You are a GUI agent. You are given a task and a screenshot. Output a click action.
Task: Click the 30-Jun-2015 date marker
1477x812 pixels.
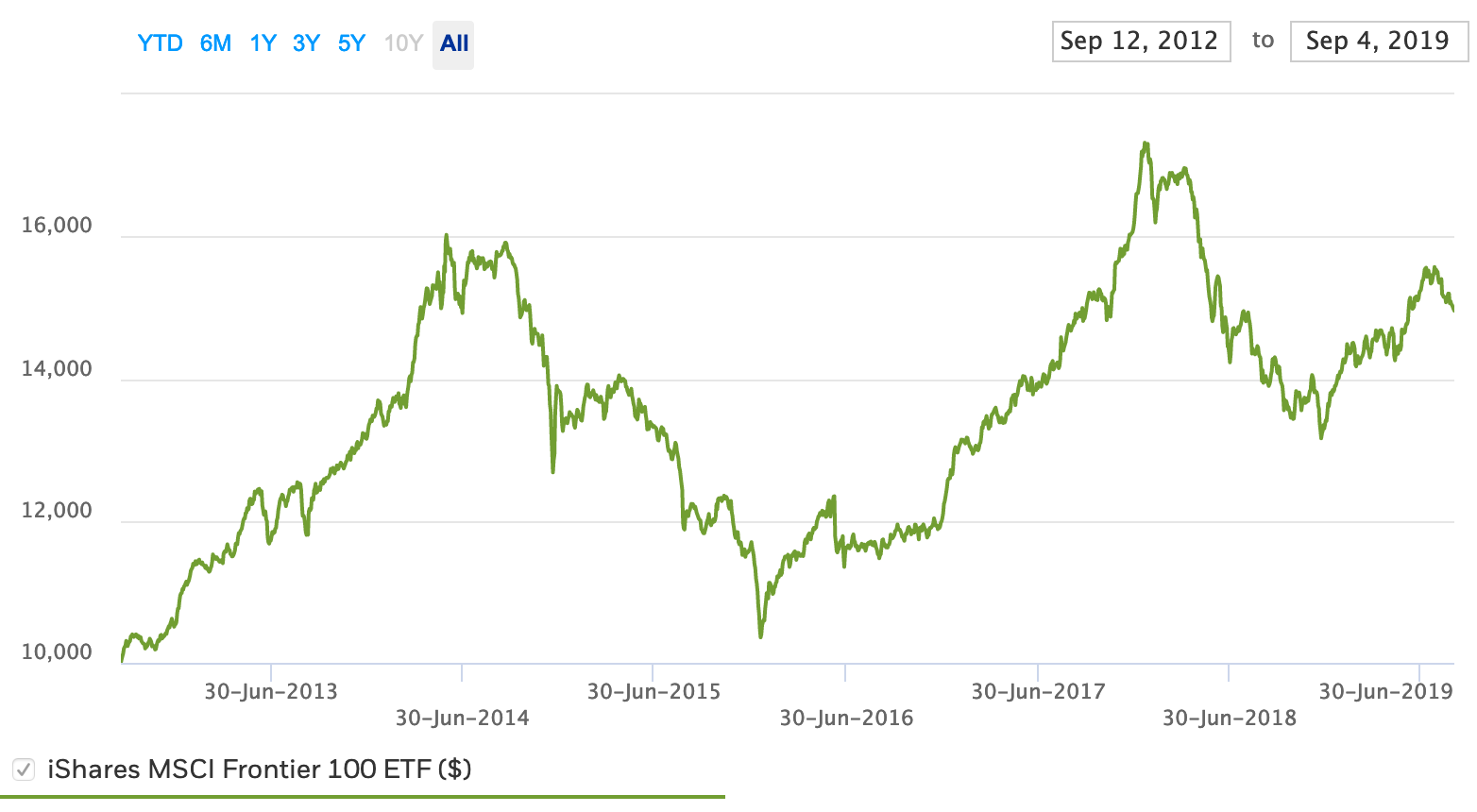[x=654, y=692]
